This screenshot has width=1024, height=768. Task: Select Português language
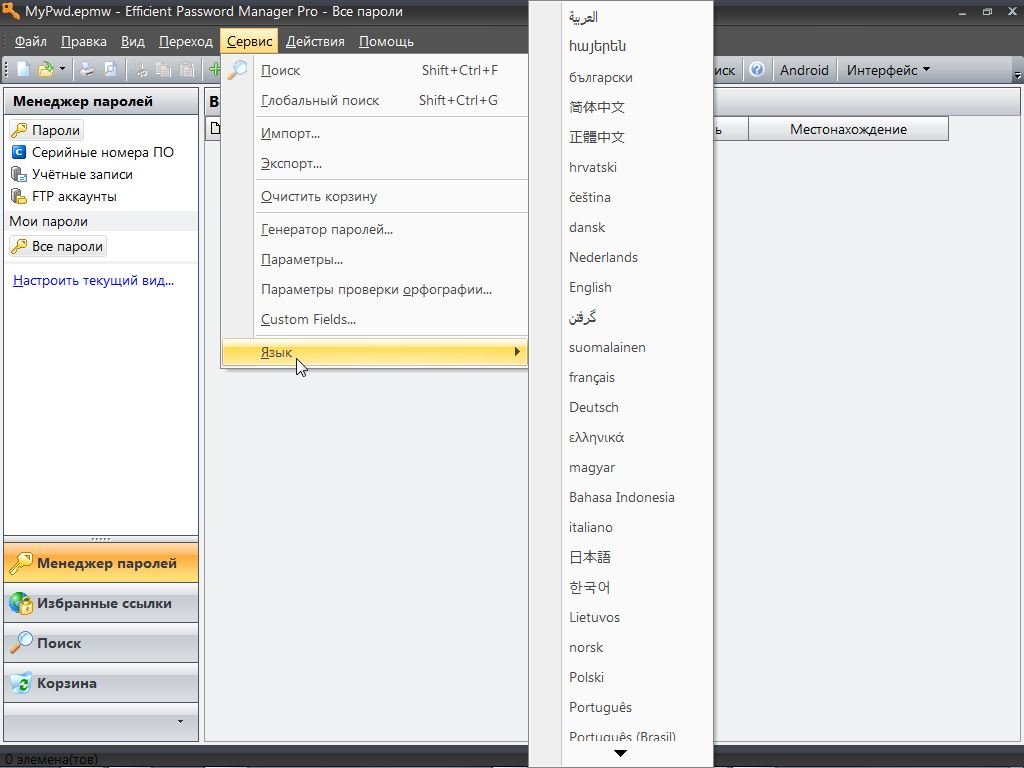point(621,708)
